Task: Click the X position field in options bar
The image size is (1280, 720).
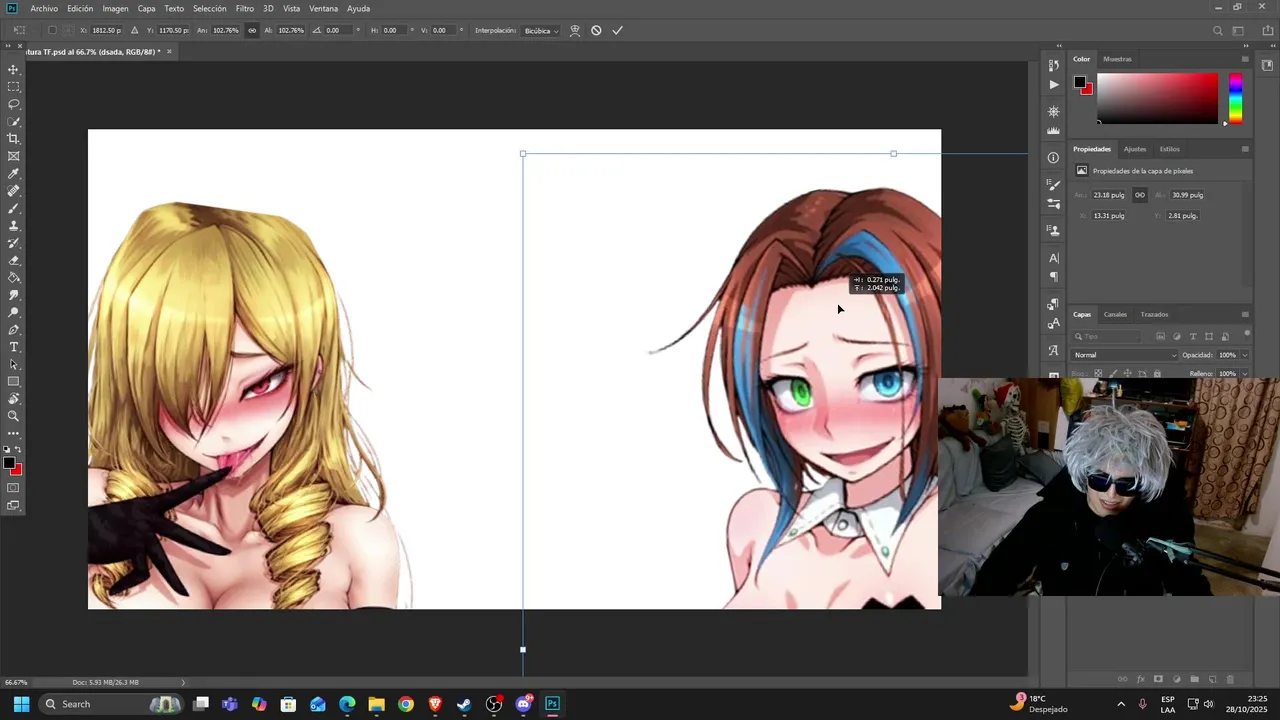Action: pos(107,30)
